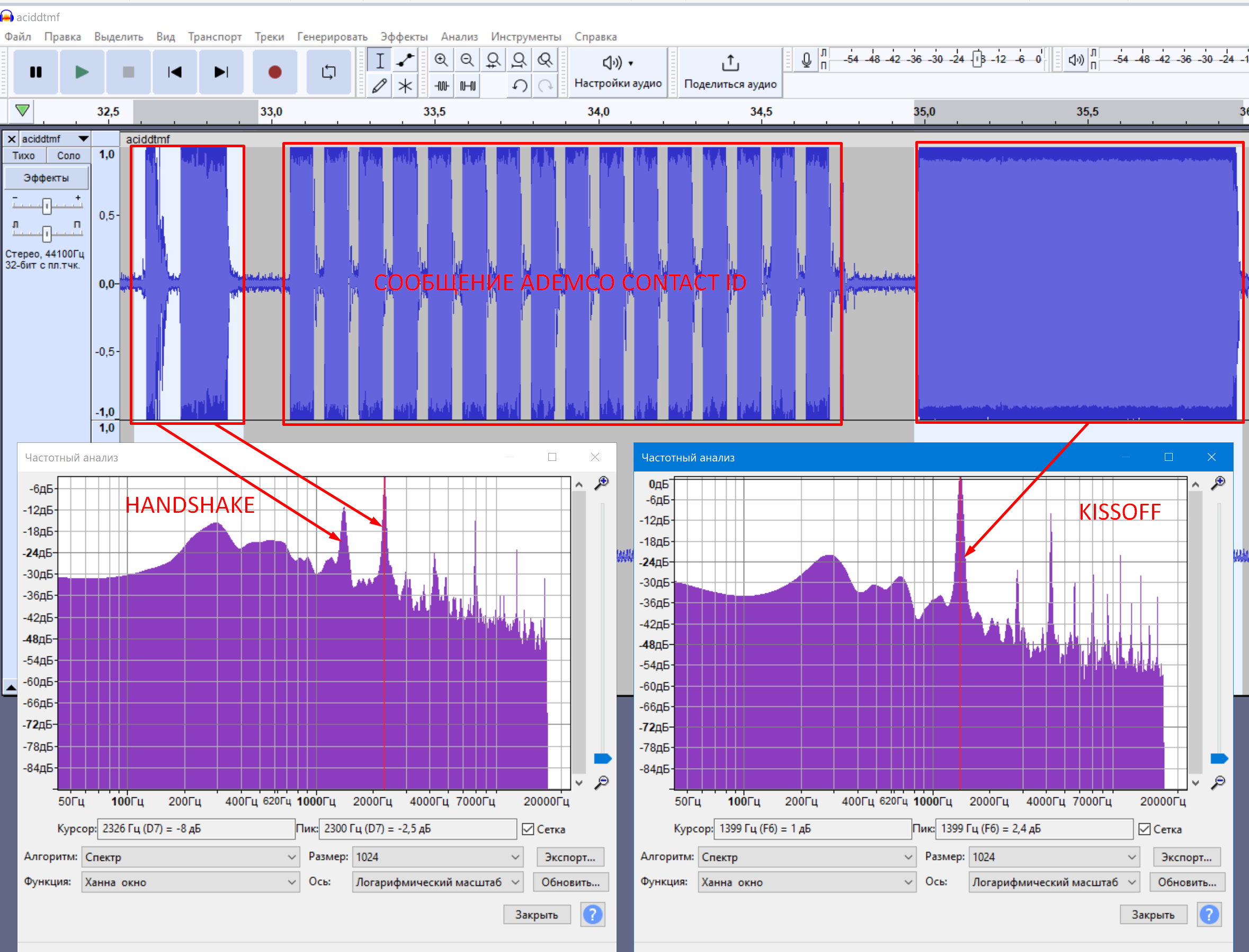Open the Анализ menu
The height and width of the screenshot is (952, 1249).
click(459, 37)
